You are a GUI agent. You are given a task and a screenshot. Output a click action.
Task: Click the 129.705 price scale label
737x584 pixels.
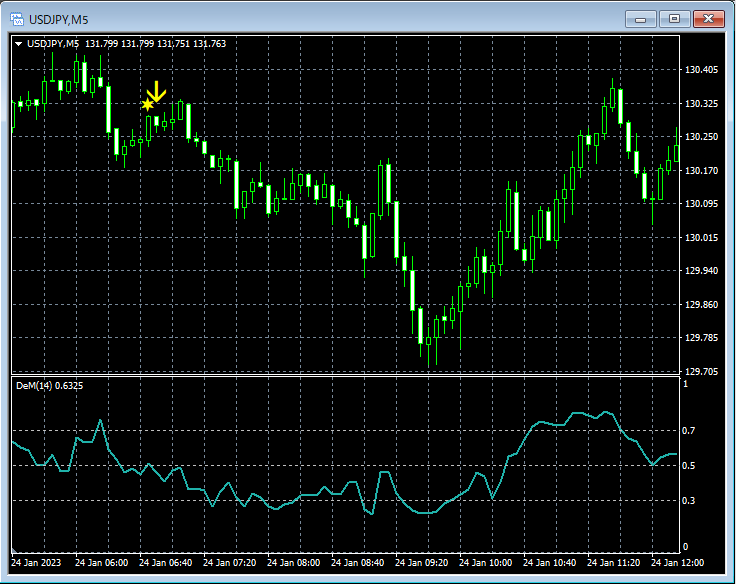click(x=703, y=372)
